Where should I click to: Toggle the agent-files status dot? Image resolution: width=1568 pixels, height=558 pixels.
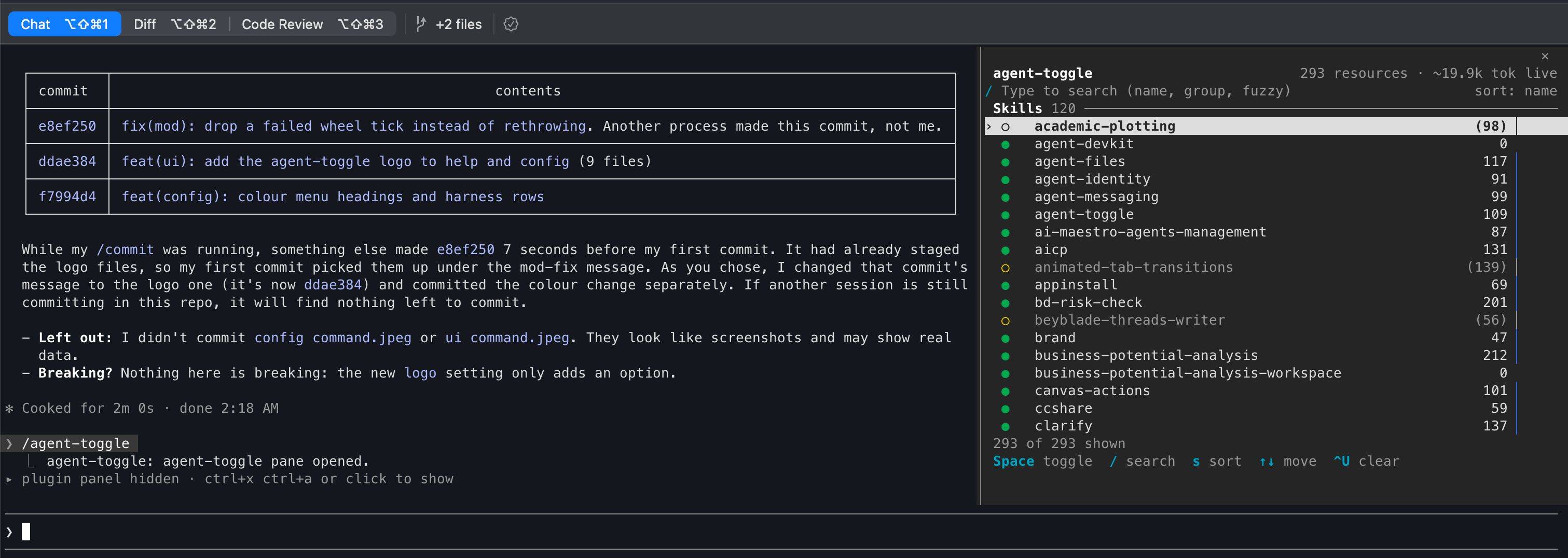tap(1006, 162)
